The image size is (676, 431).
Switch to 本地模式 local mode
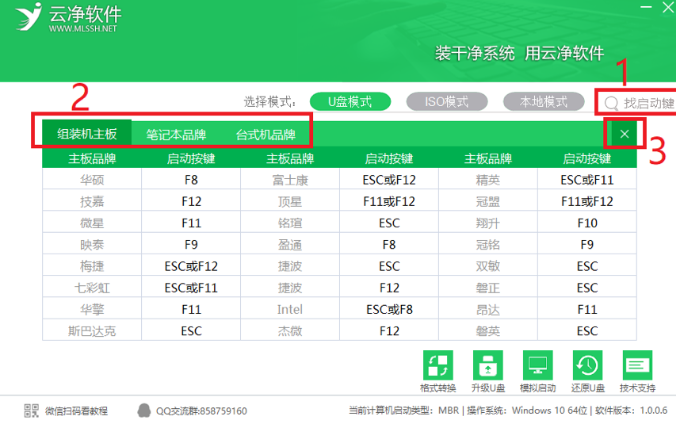(543, 102)
